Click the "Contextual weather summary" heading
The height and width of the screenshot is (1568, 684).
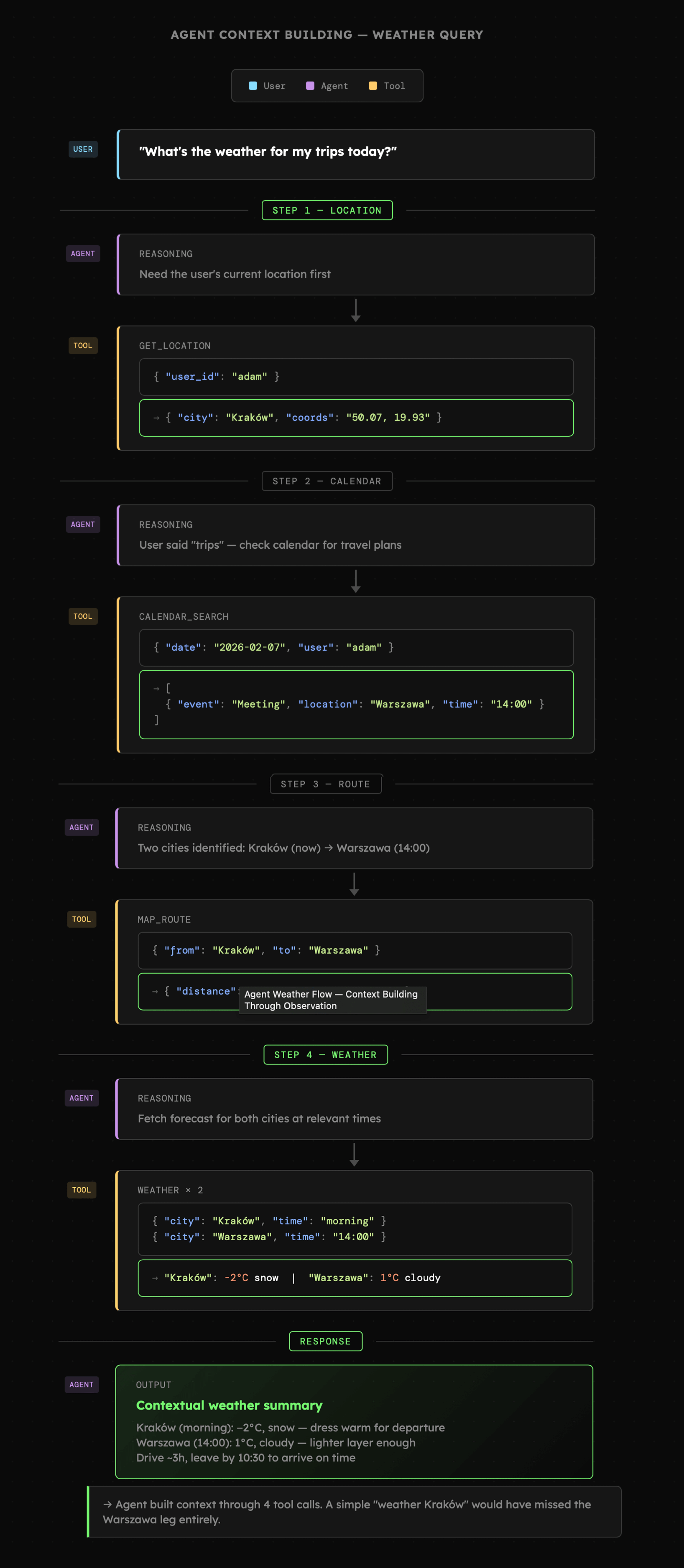[x=229, y=1405]
